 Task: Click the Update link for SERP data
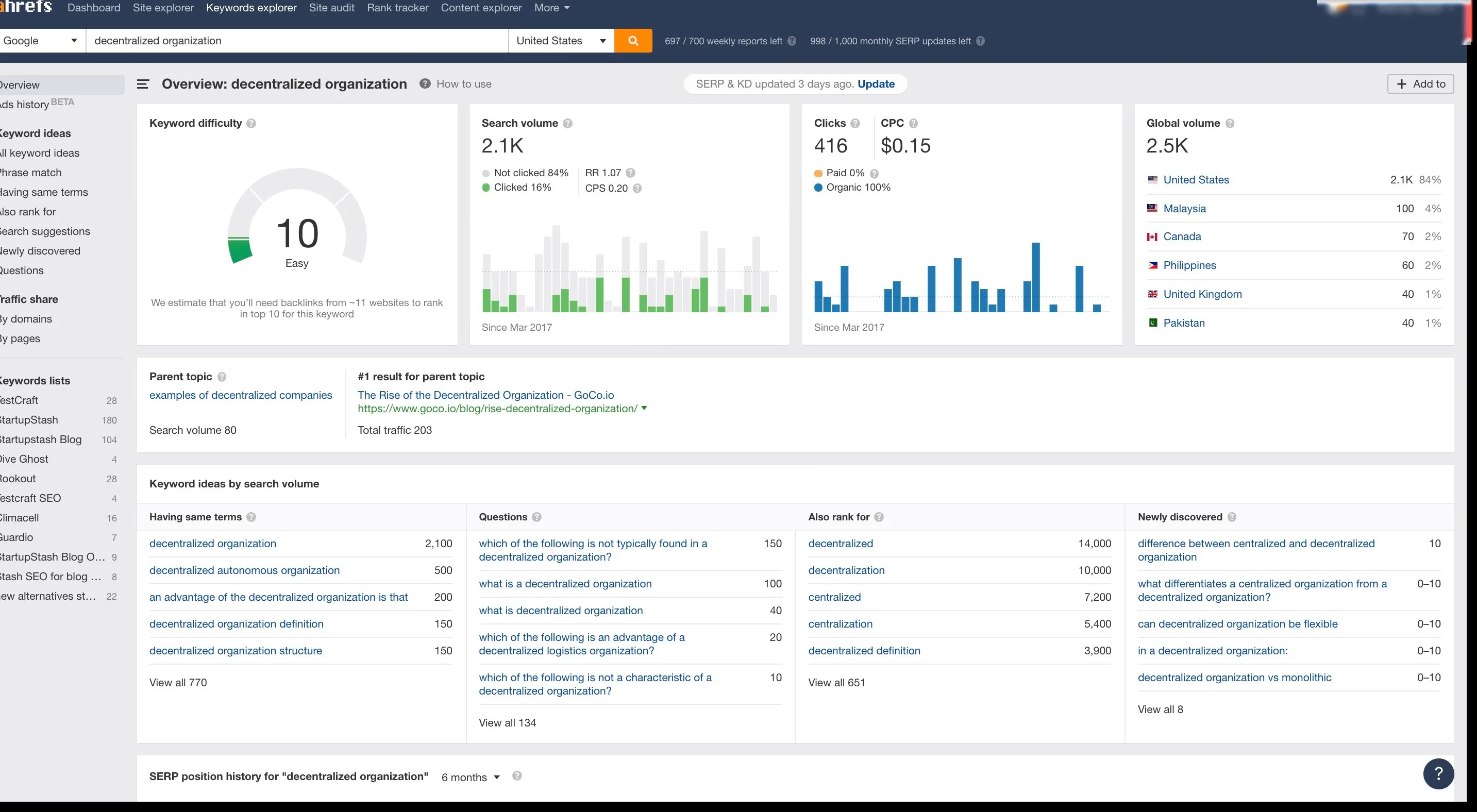coord(876,83)
